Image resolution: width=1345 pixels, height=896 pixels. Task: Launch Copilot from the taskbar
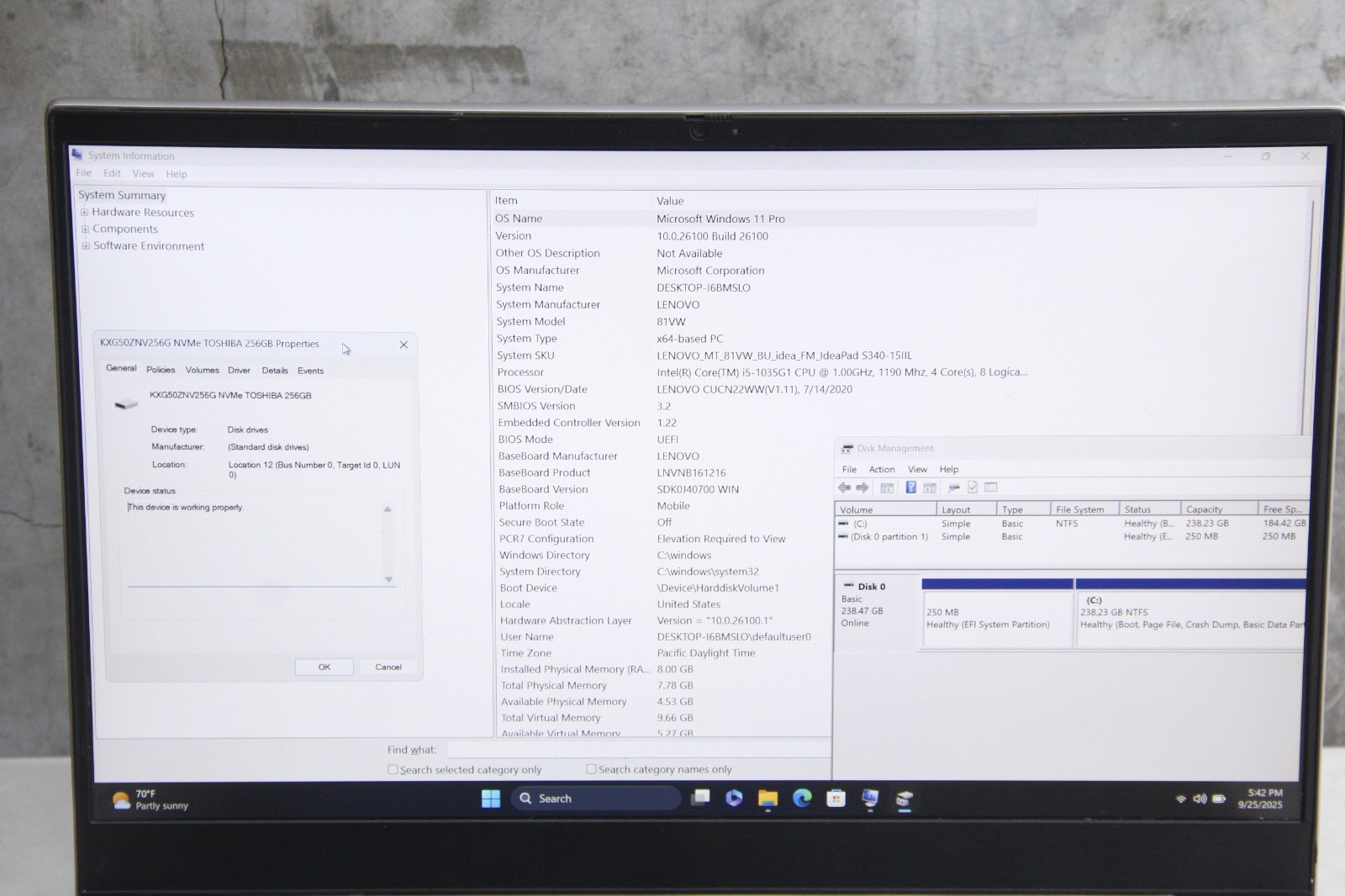[734, 798]
